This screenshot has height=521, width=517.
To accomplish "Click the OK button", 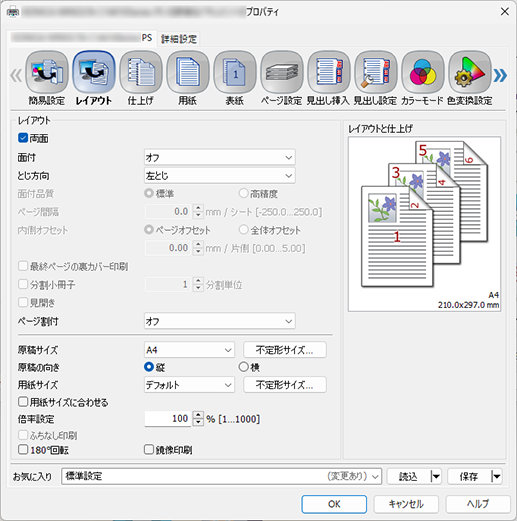I will pos(334,504).
